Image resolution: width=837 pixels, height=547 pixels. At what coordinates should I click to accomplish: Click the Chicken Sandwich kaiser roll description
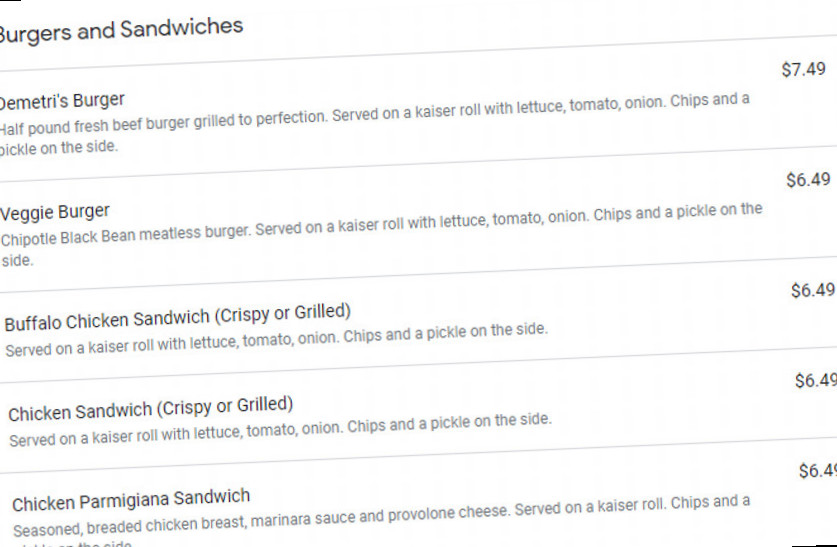(x=280, y=429)
